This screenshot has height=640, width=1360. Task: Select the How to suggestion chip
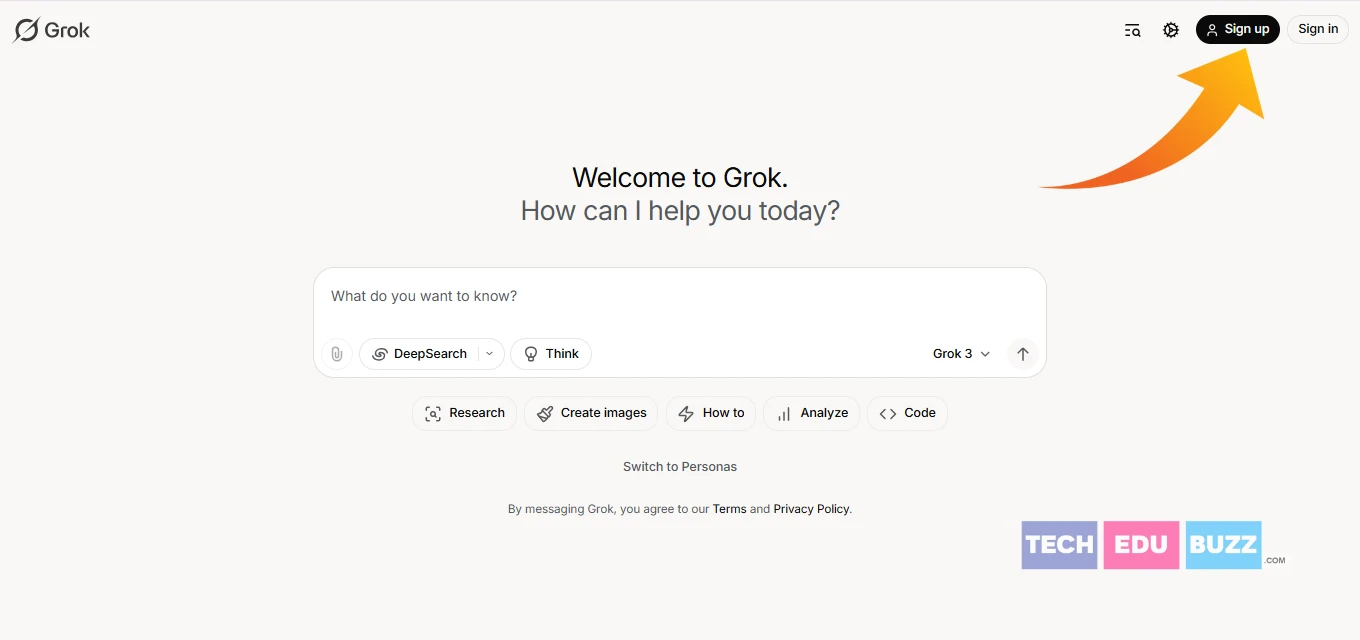tap(711, 413)
